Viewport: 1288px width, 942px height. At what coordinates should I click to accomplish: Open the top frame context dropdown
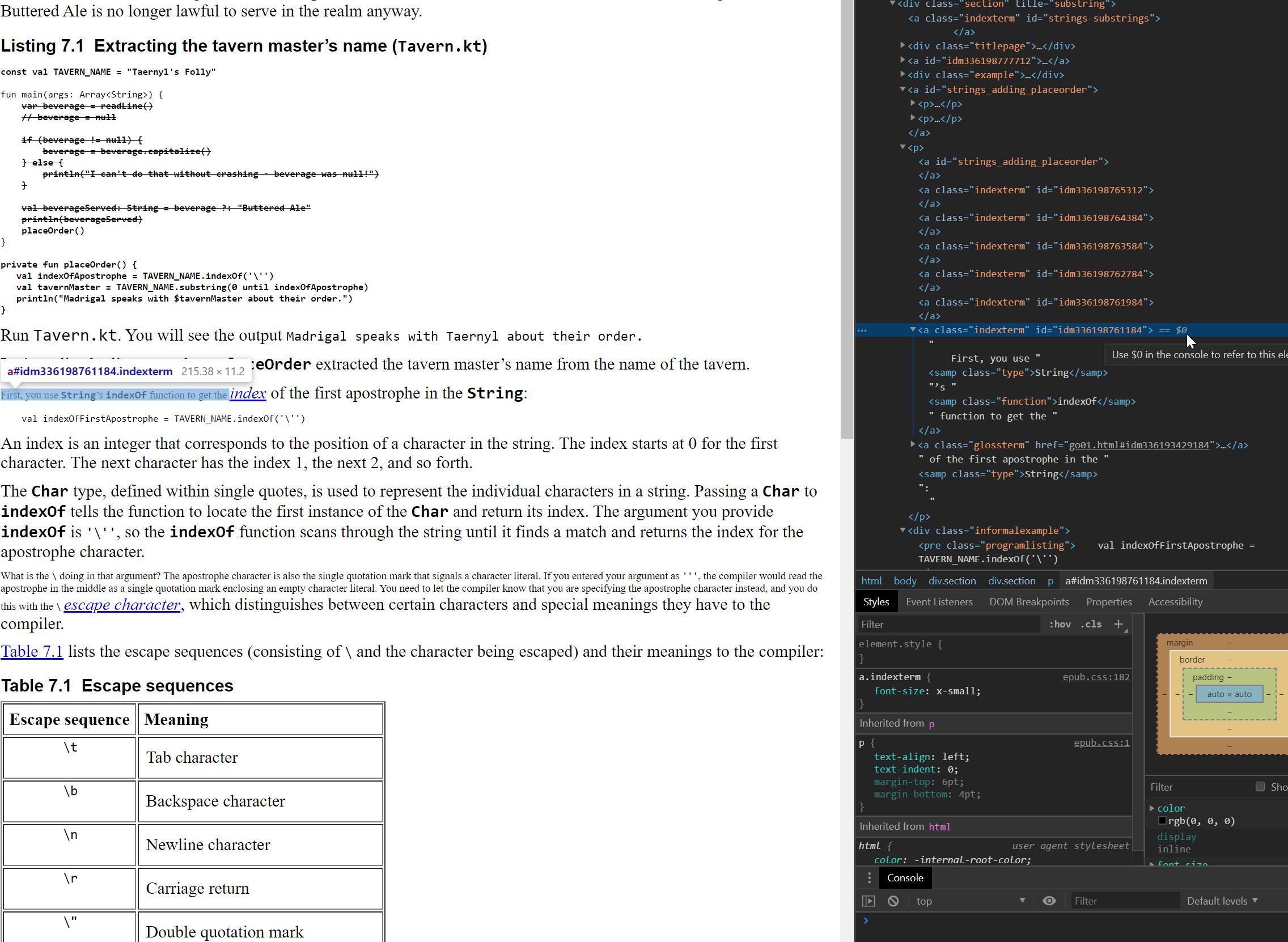[969, 901]
